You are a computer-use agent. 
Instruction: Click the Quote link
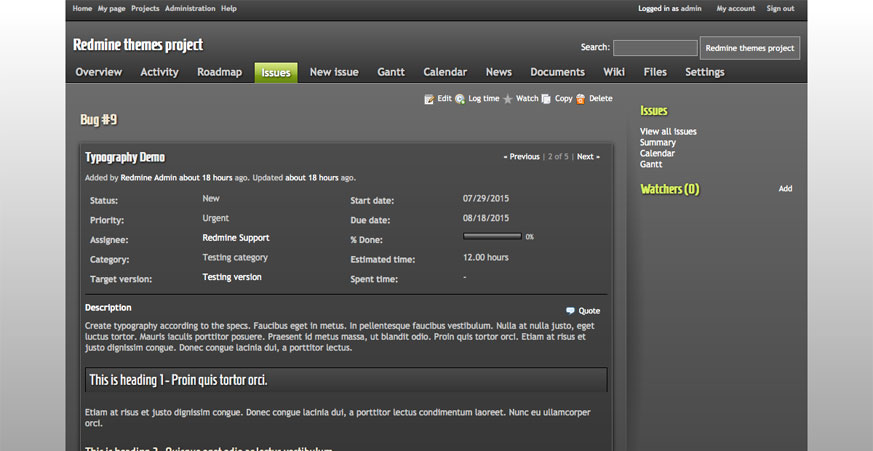point(589,311)
